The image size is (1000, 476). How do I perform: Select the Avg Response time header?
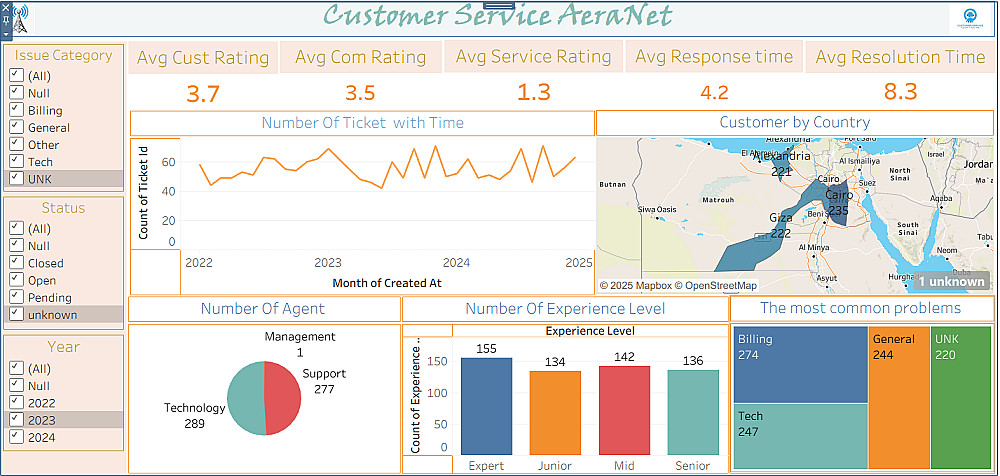pos(714,57)
